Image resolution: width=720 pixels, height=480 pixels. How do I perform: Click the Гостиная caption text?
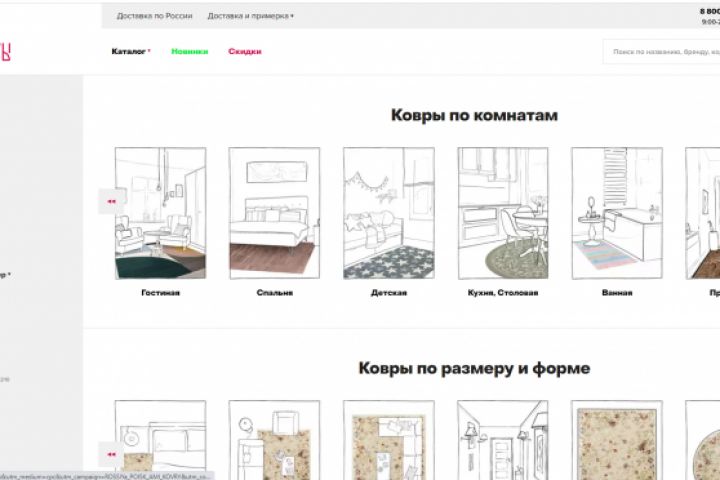(160, 293)
